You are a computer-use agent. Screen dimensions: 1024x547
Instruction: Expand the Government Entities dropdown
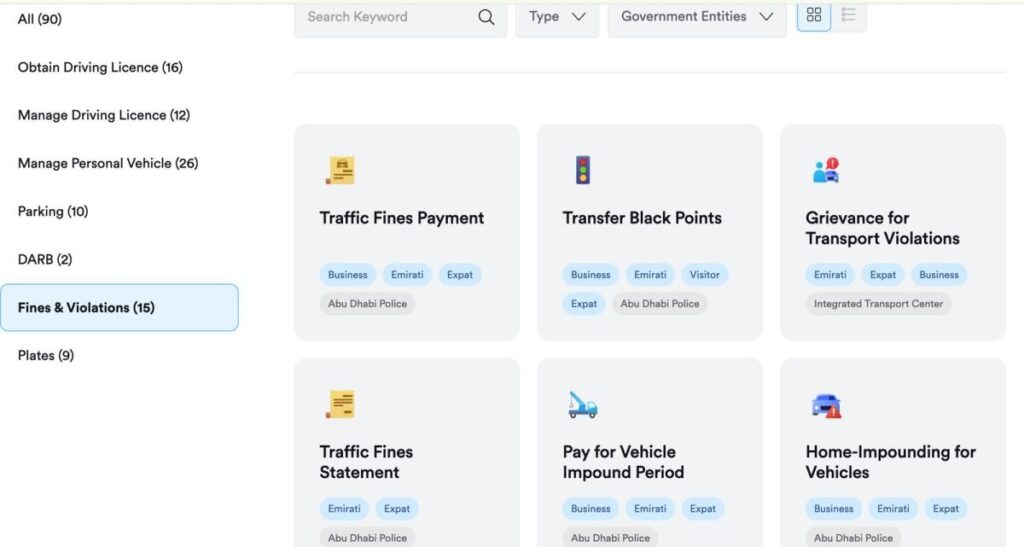click(697, 17)
